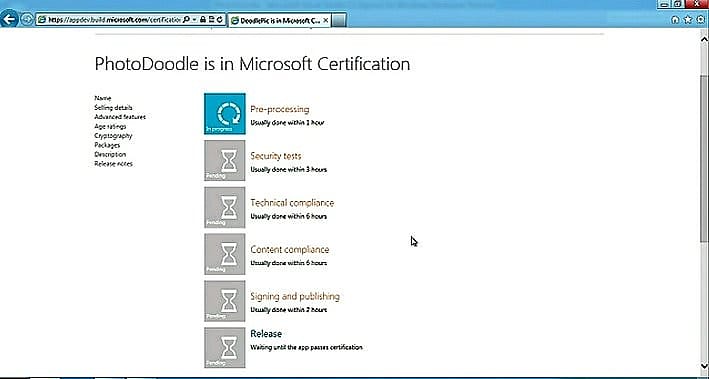Click 'Usually done within 1 hour' text

[x=287, y=123]
